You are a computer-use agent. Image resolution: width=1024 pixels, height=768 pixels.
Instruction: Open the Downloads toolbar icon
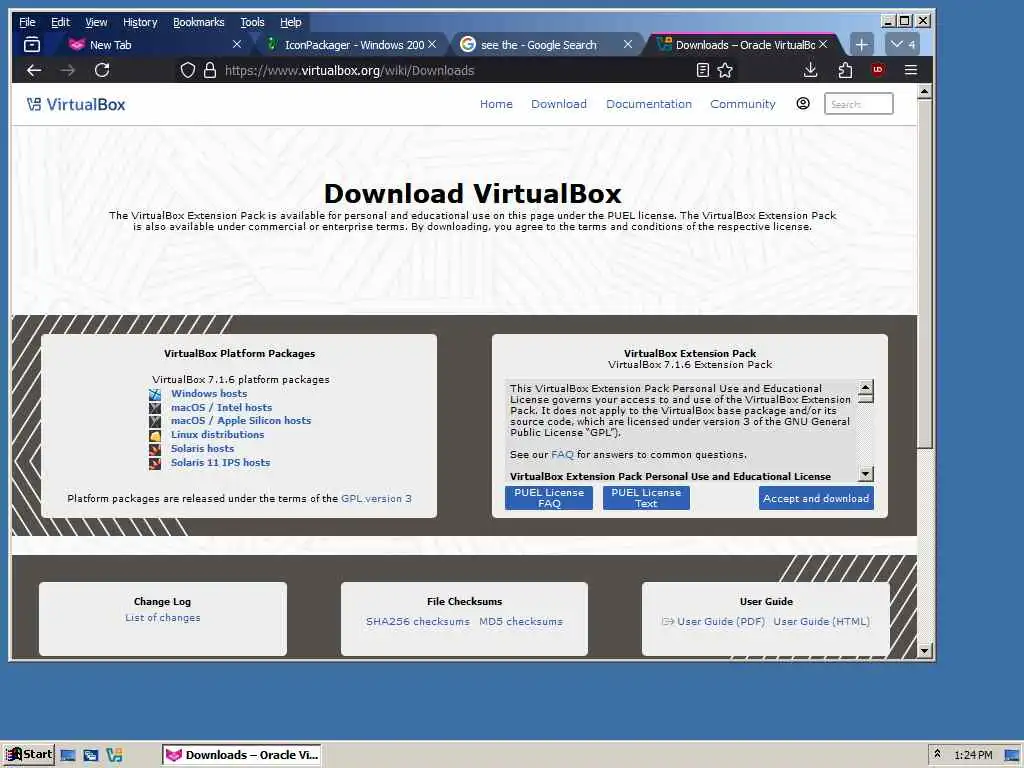[810, 70]
